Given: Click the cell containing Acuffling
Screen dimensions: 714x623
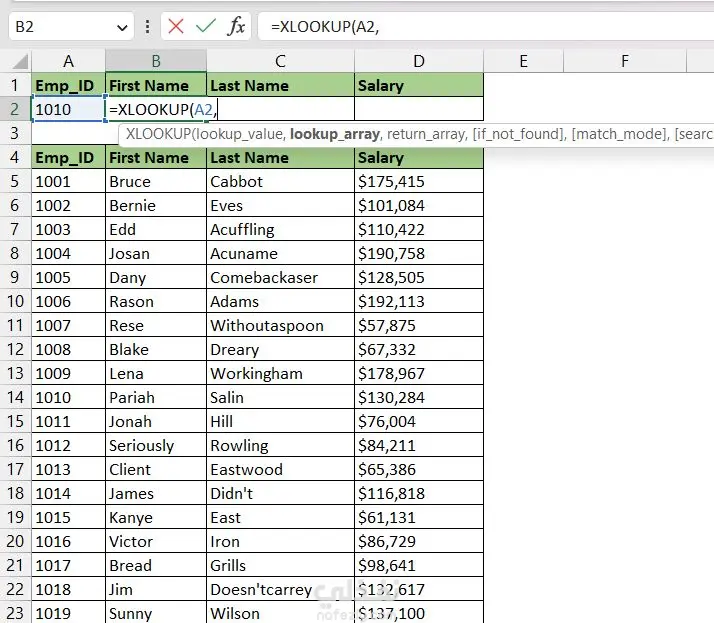Looking at the screenshot, I should point(280,229).
